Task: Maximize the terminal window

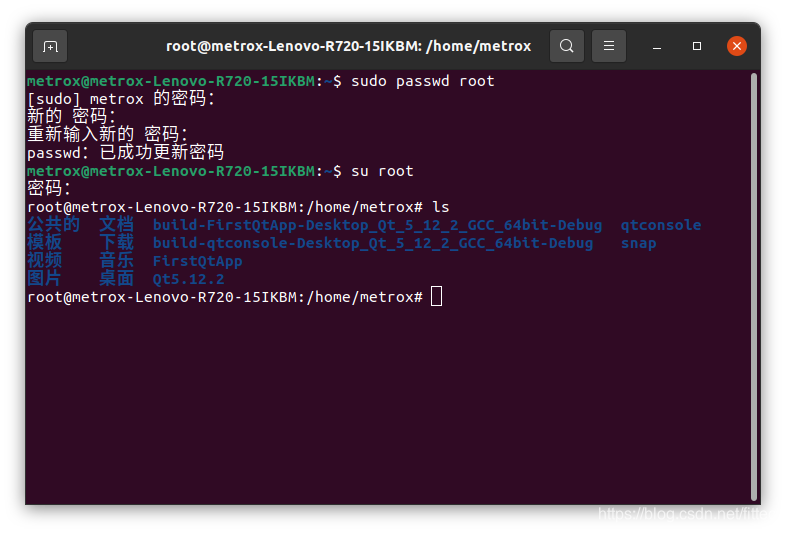Action: 697,46
